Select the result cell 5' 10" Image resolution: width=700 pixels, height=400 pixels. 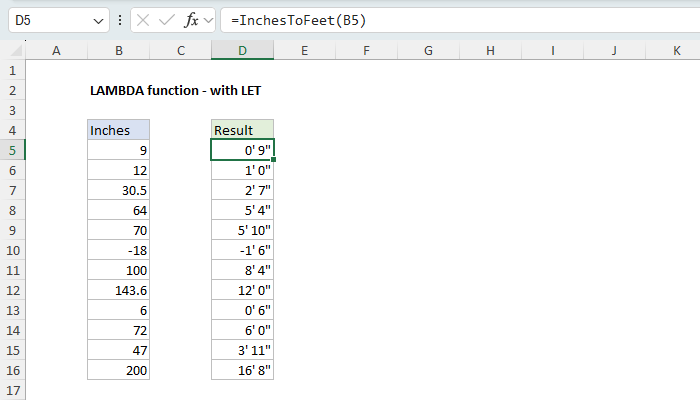click(242, 230)
